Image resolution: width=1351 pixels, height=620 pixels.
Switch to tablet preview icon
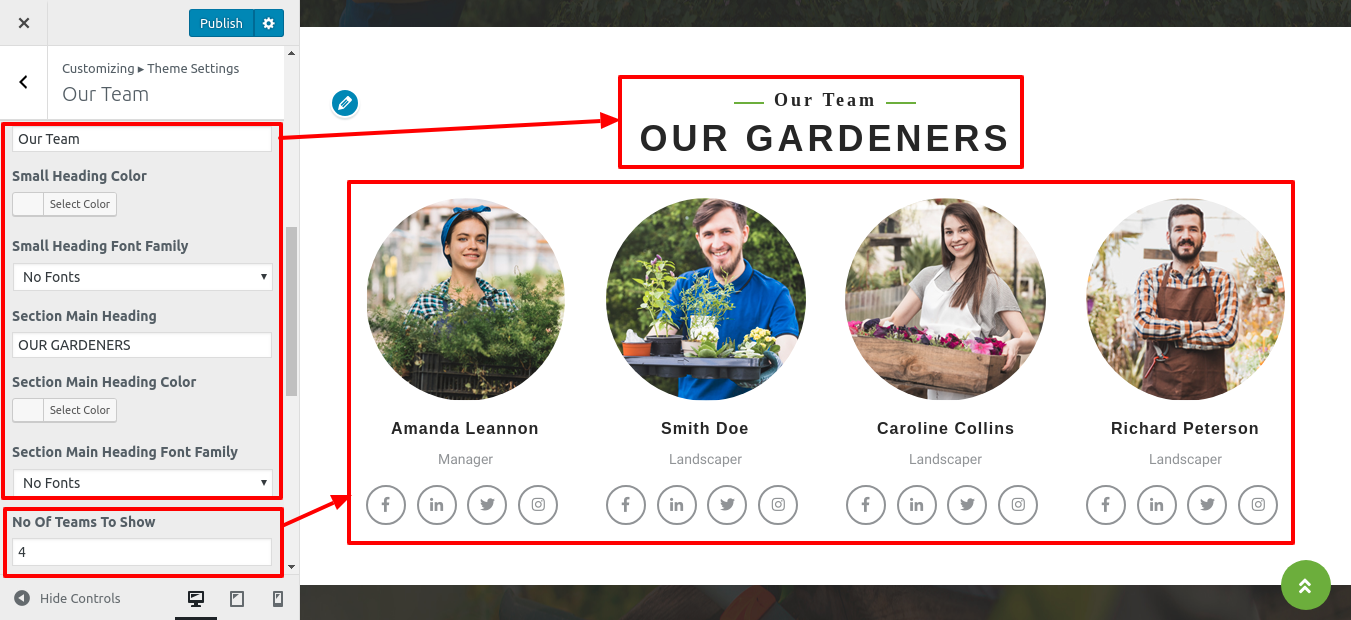pyautogui.click(x=237, y=599)
